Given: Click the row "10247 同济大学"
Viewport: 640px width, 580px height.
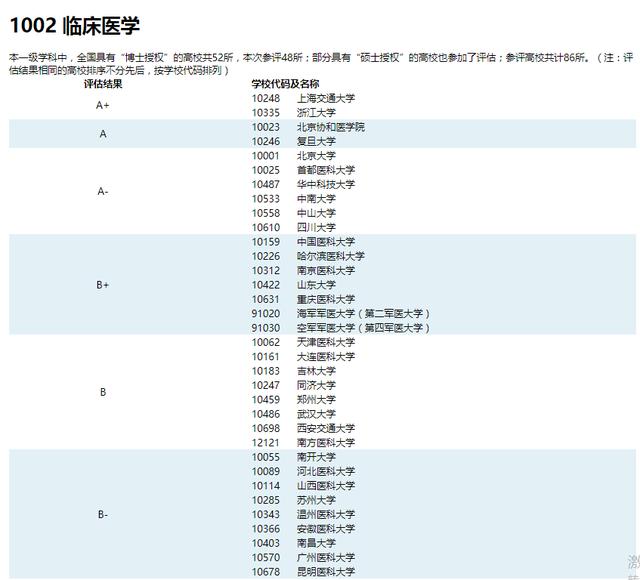Looking at the screenshot, I should click(x=294, y=385).
